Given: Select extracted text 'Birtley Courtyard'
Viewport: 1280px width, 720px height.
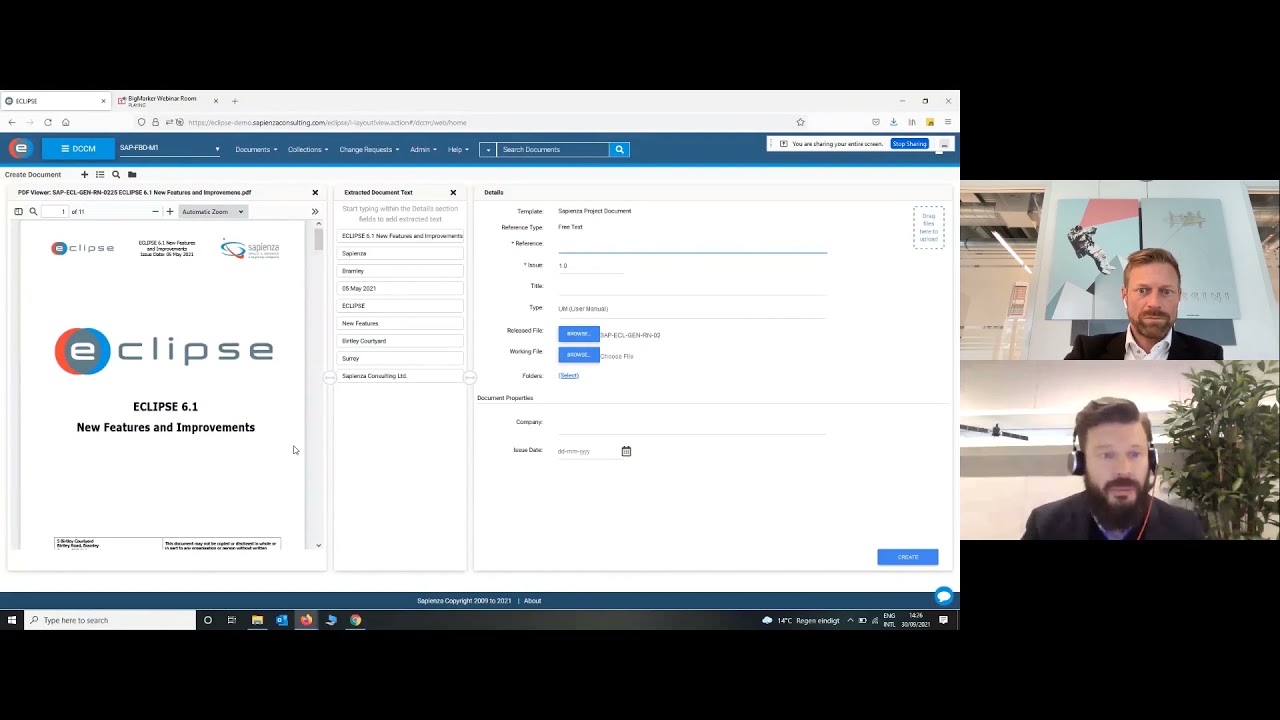Looking at the screenshot, I should tap(402, 341).
